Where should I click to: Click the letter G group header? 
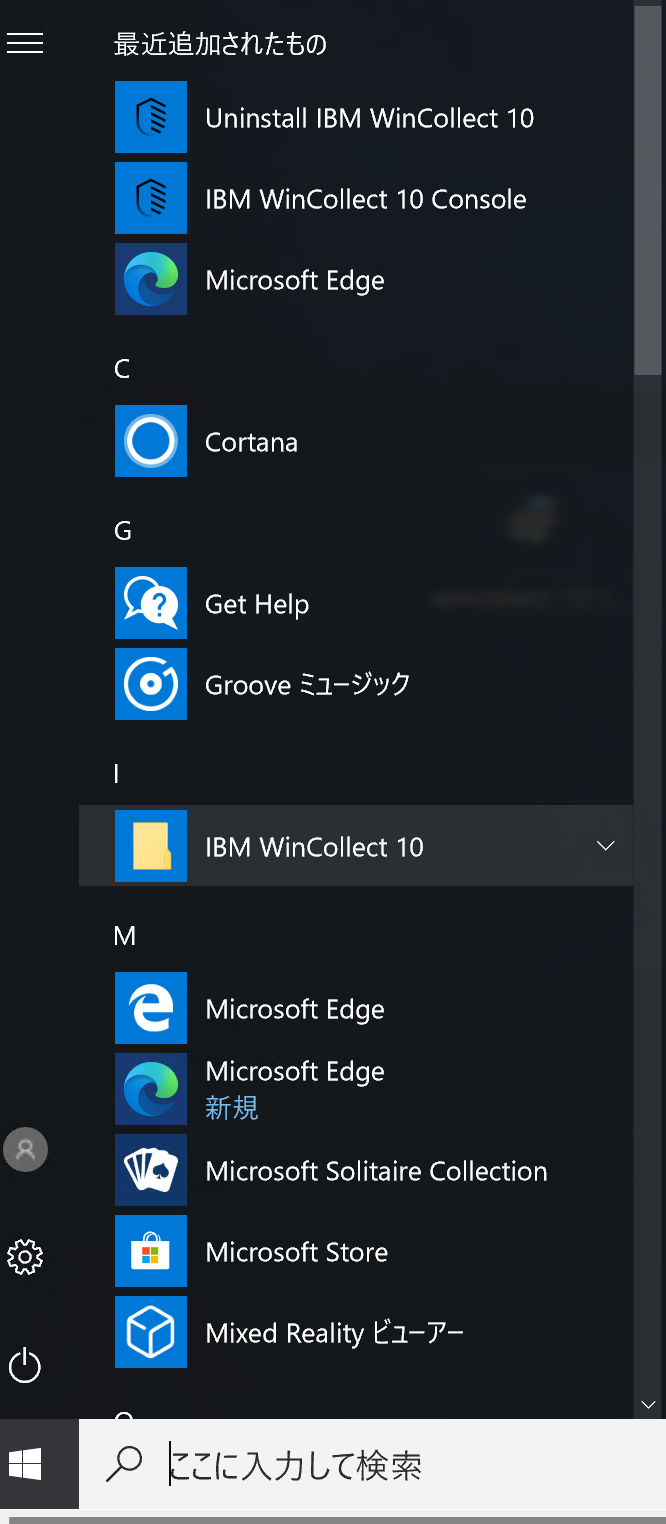pos(123,531)
